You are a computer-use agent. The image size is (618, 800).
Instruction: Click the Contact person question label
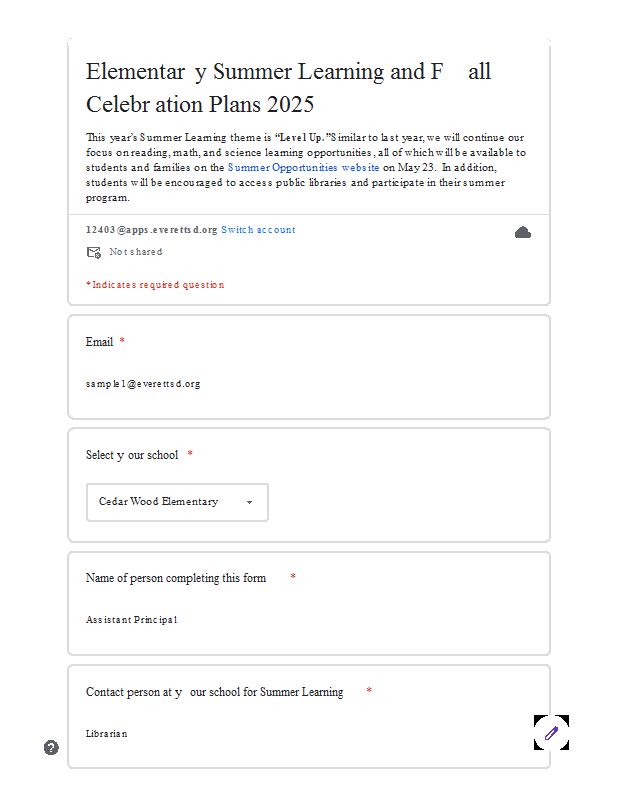pos(214,692)
